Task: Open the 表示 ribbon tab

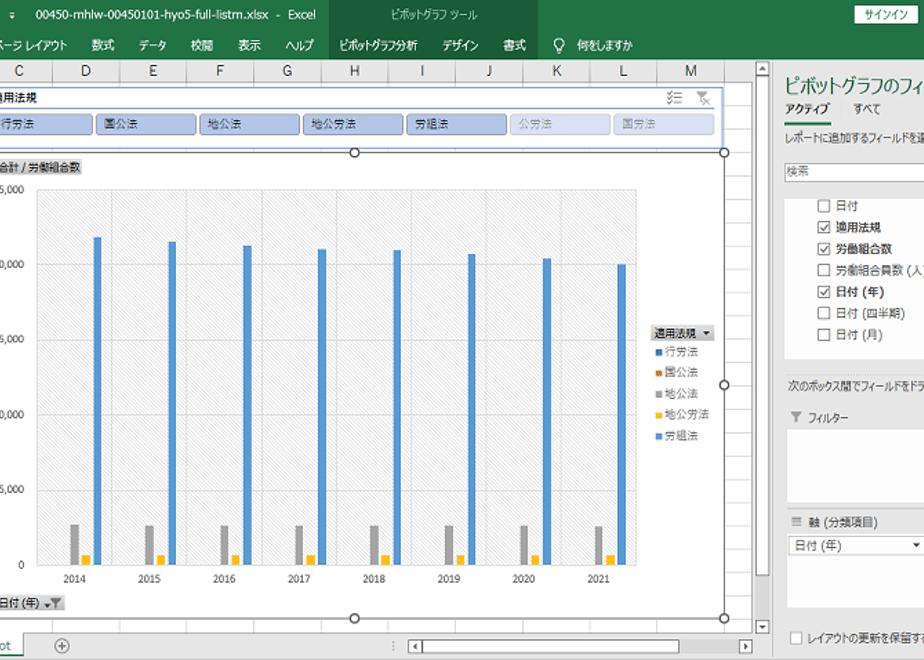Action: (249, 45)
